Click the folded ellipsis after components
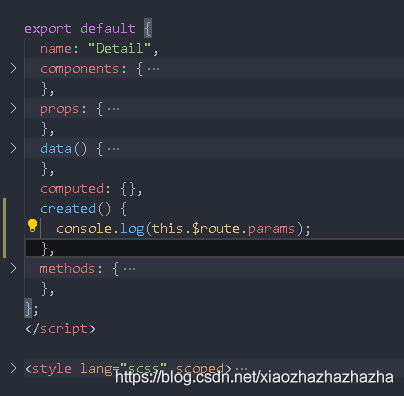The width and height of the screenshot is (404, 396). pos(153,69)
